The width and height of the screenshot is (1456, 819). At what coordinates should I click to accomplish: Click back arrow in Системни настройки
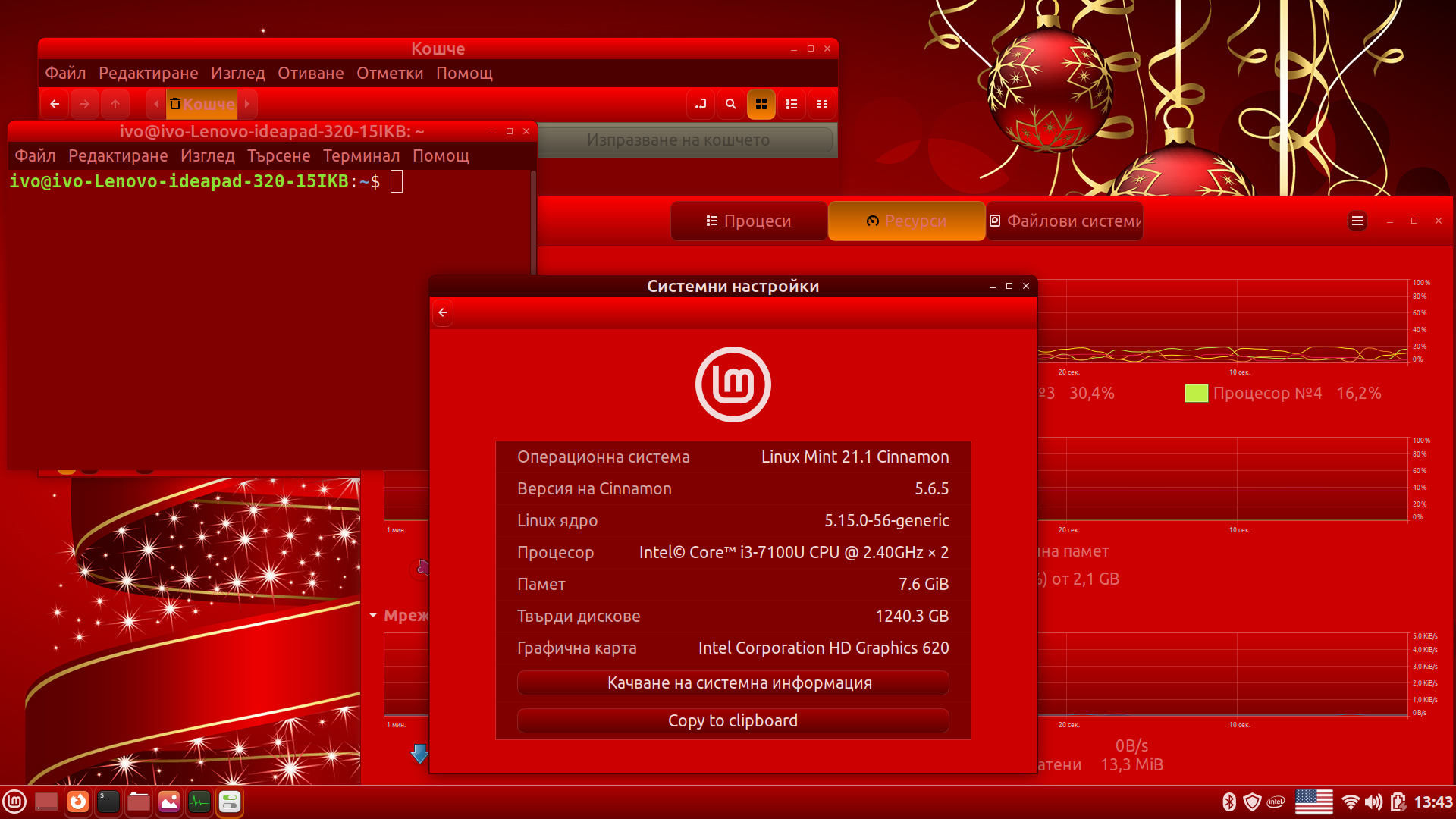click(x=443, y=312)
